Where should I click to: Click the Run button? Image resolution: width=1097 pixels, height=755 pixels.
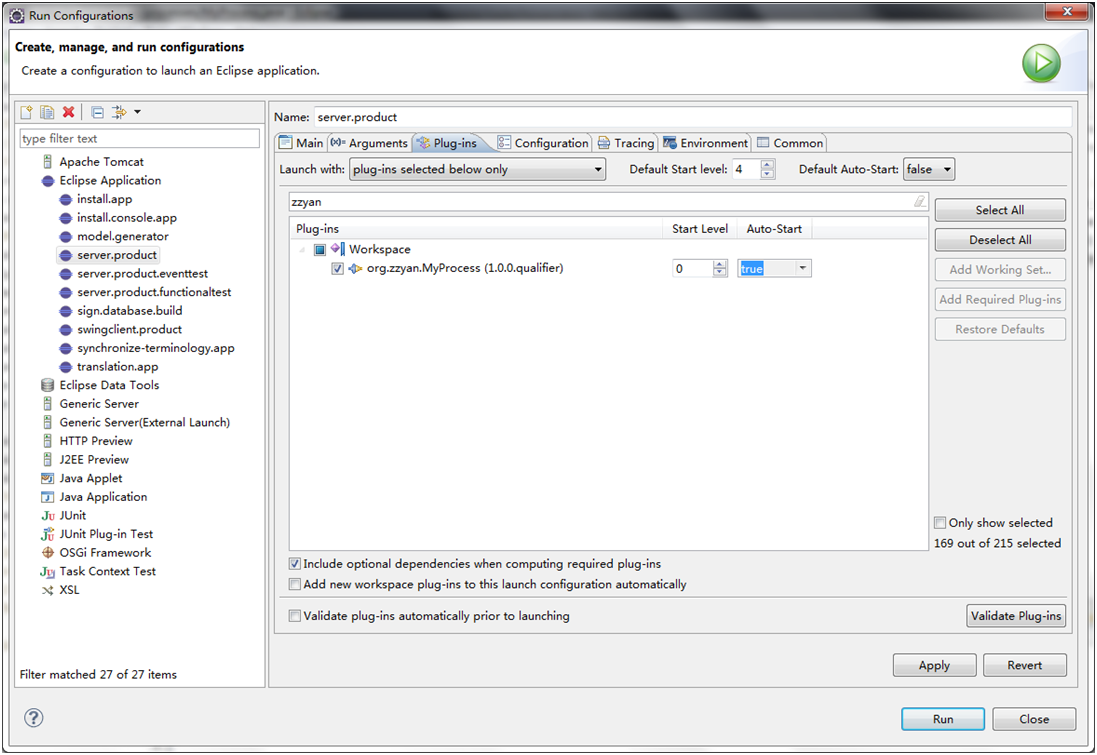click(x=942, y=719)
